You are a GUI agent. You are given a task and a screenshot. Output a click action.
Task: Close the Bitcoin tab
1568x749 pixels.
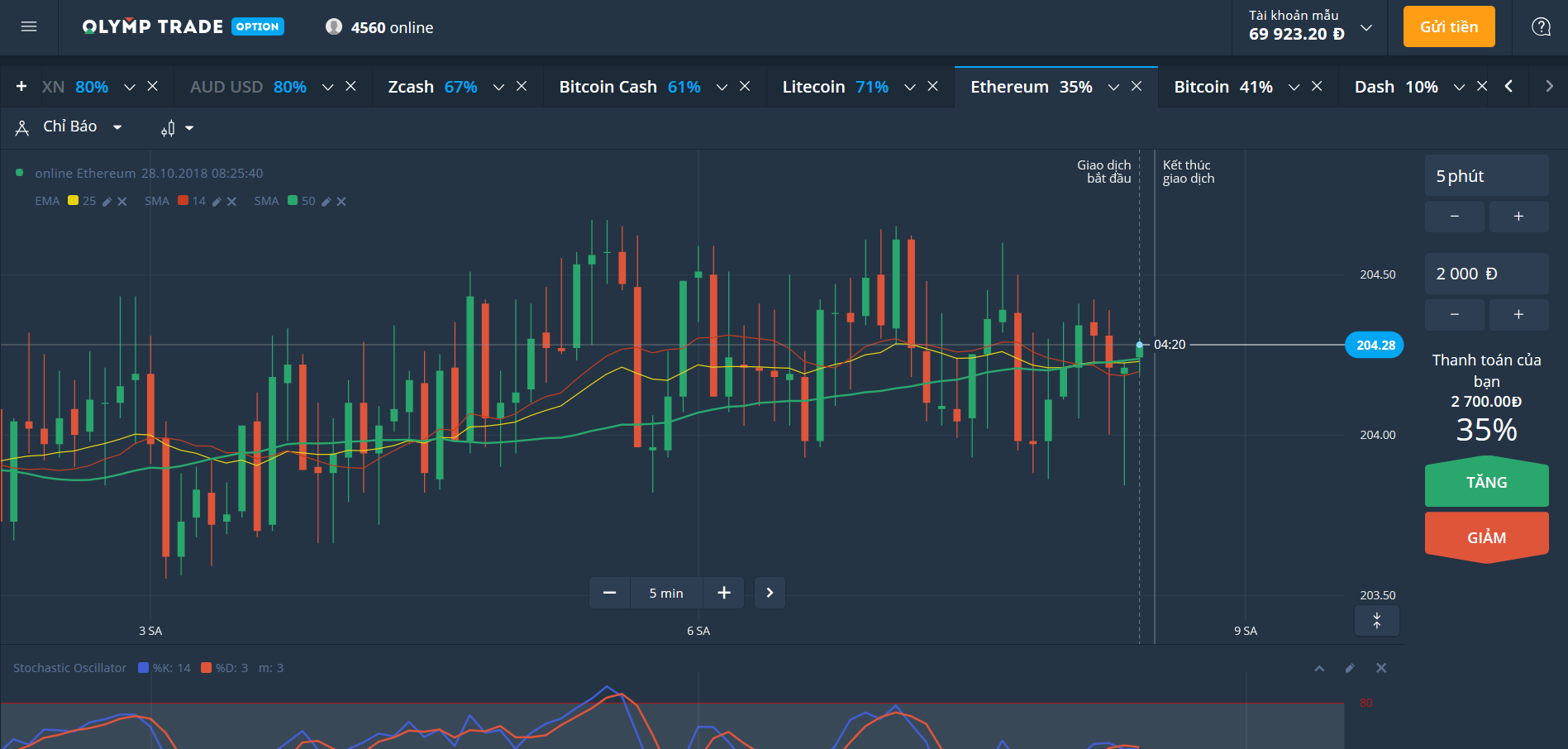tap(1317, 87)
